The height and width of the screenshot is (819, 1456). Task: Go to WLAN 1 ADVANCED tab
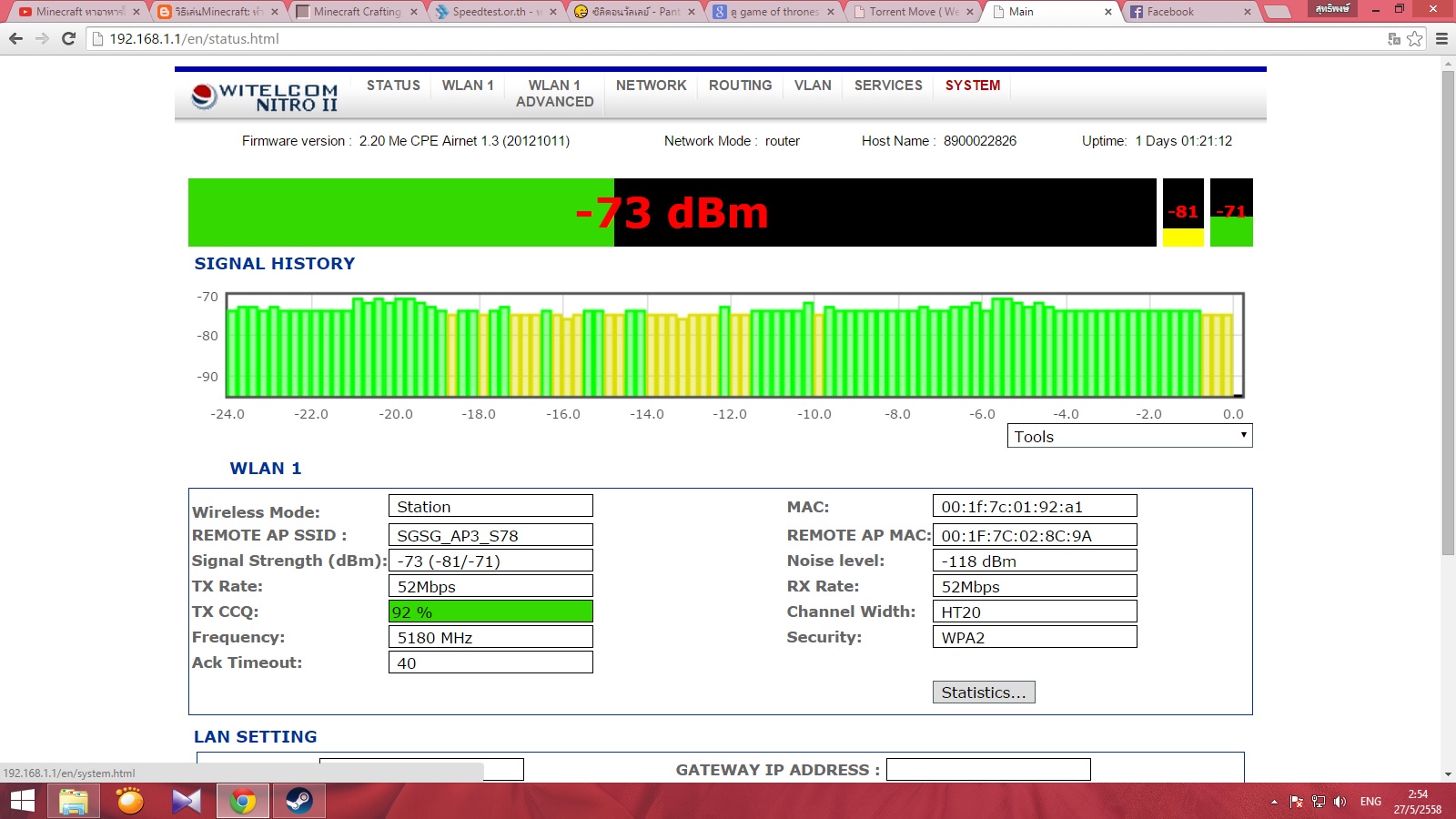pos(554,94)
